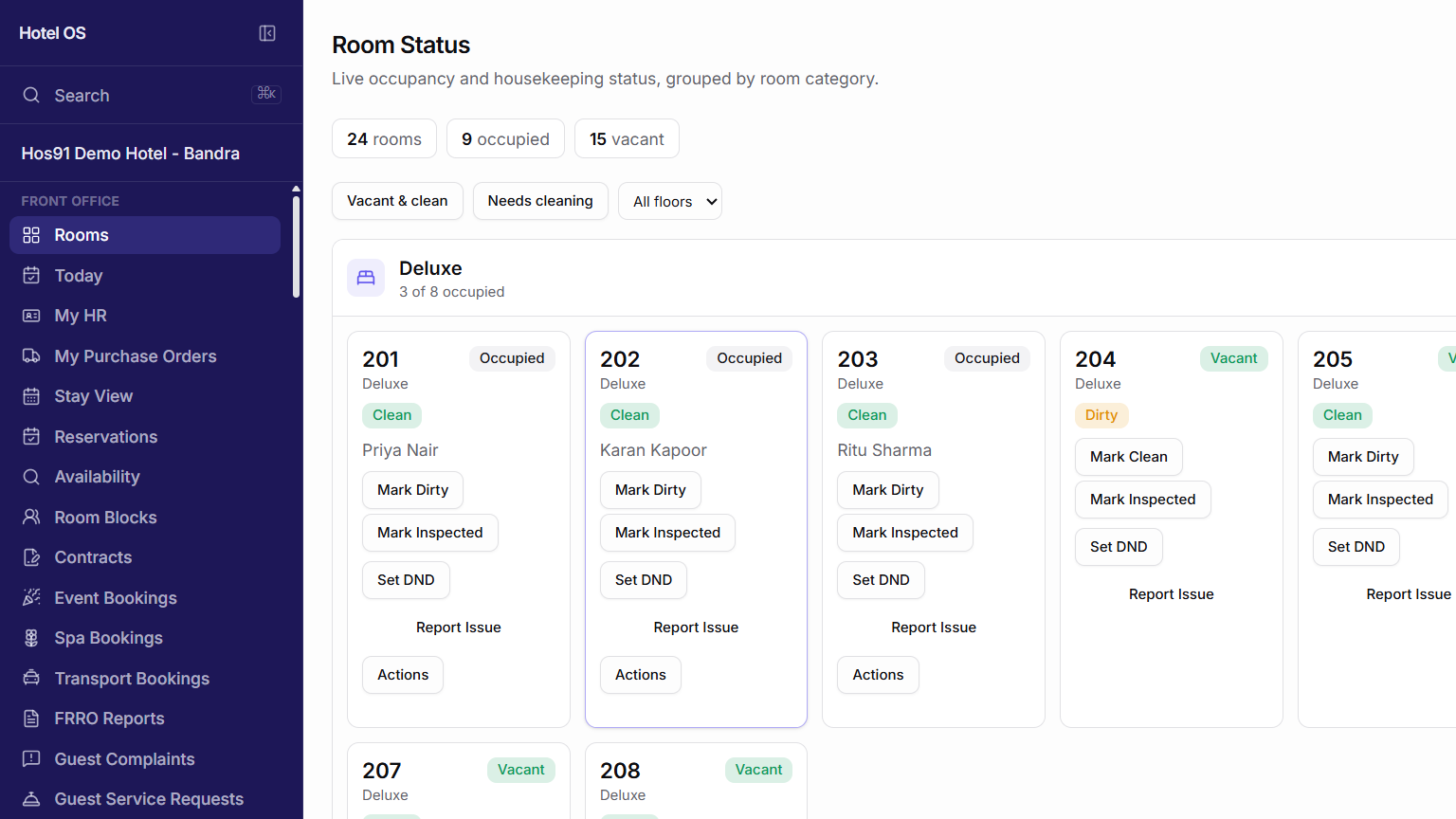Screen dimensions: 1456x819
Task: Open the Guest Complaints message icon
Action: point(31,758)
